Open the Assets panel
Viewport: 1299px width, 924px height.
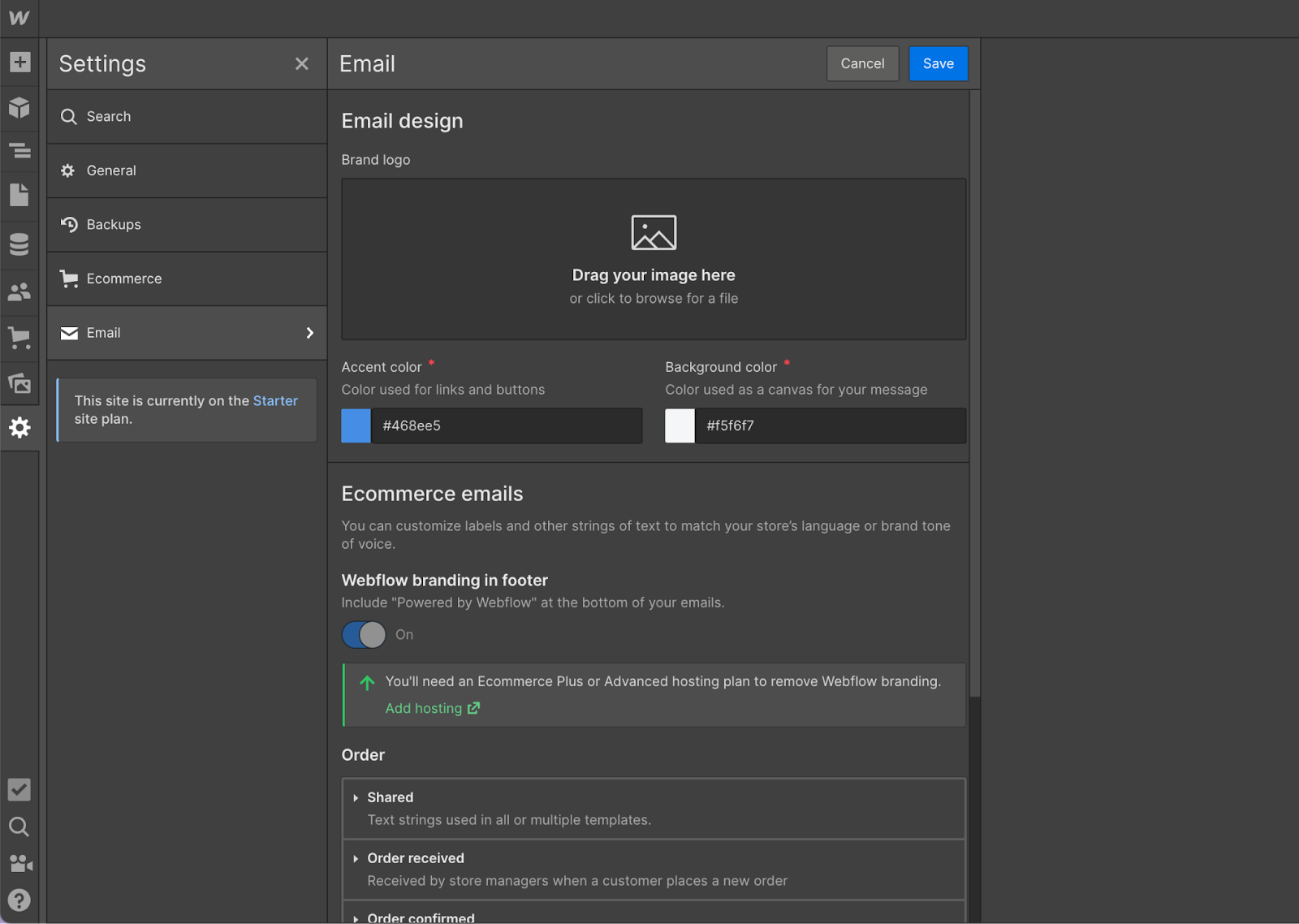click(x=19, y=382)
